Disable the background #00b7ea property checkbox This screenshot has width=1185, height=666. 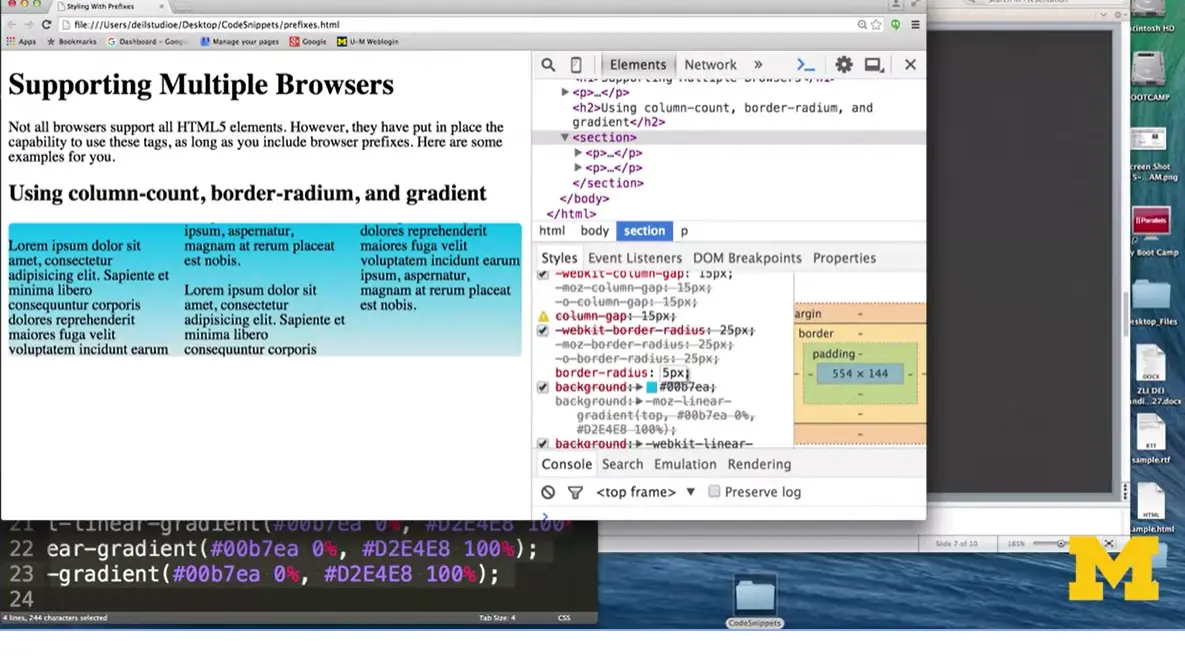click(x=541, y=387)
